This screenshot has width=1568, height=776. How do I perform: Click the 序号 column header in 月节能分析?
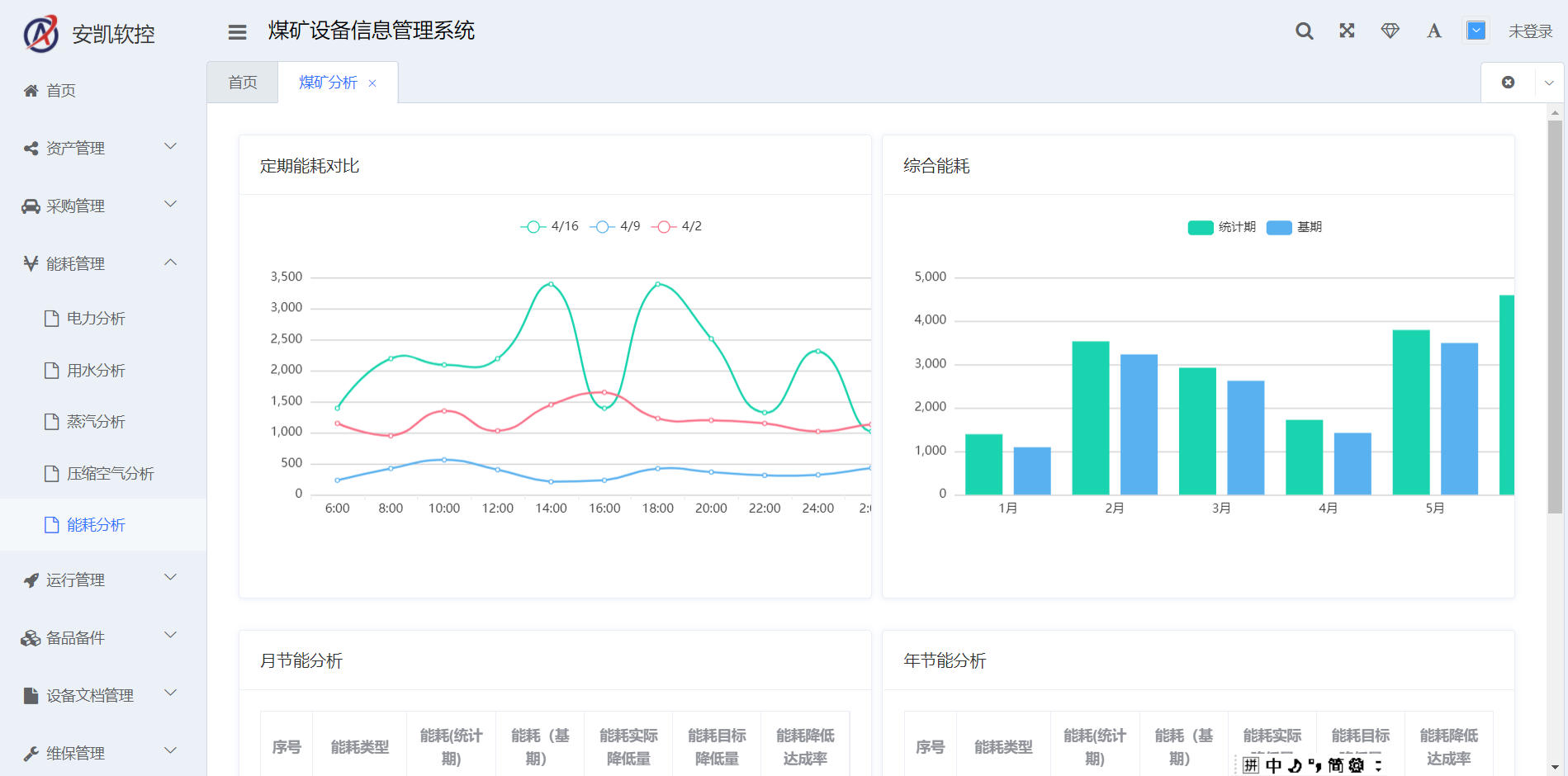287,747
